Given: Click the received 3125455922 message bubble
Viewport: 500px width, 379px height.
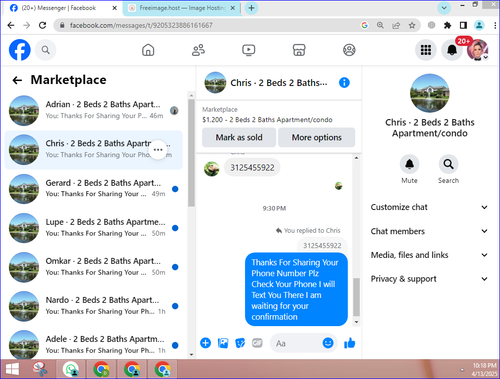Looking at the screenshot, I should click(x=252, y=167).
